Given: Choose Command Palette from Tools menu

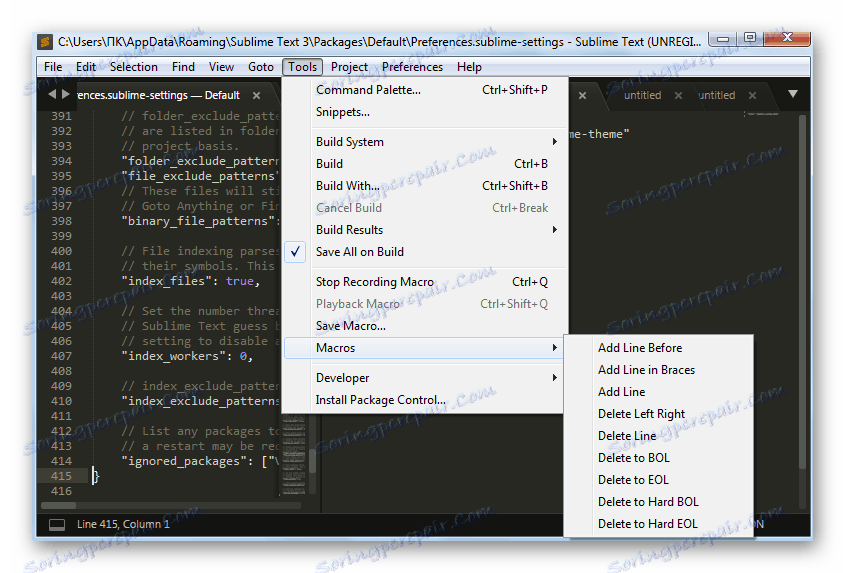Looking at the screenshot, I should coord(425,90).
